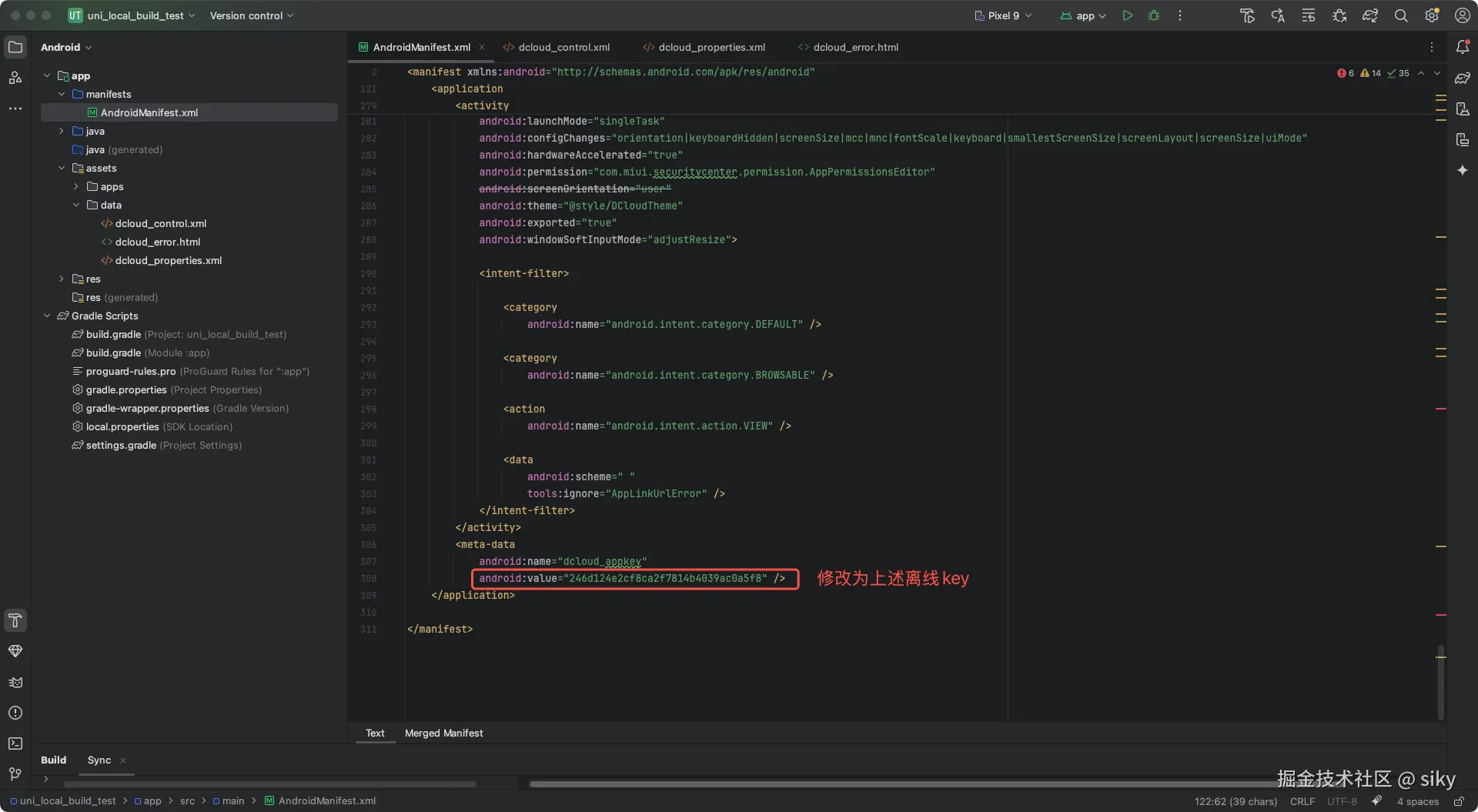Open the Problems tool window icon
This screenshot has width=1478, height=812.
(15, 713)
